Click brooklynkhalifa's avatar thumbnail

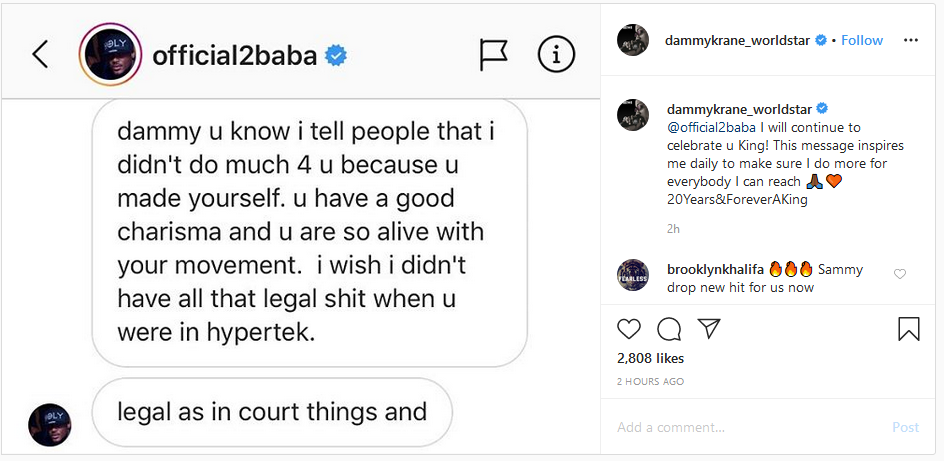(x=634, y=275)
